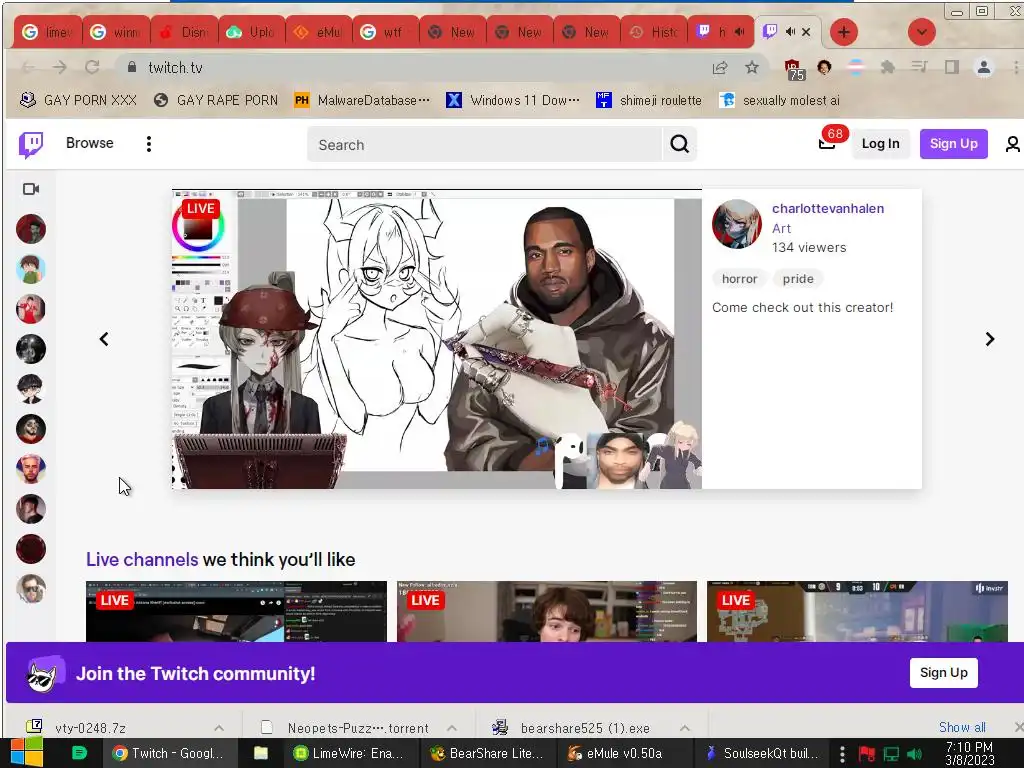The height and width of the screenshot is (768, 1024).
Task: Open the featured live stream preview
Action: pyautogui.click(x=436, y=339)
